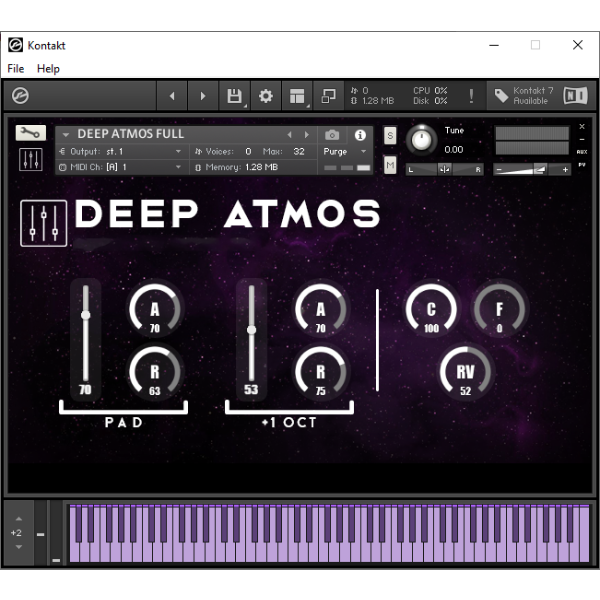
Task: Open the save floppy disk menu
Action: [x=235, y=96]
